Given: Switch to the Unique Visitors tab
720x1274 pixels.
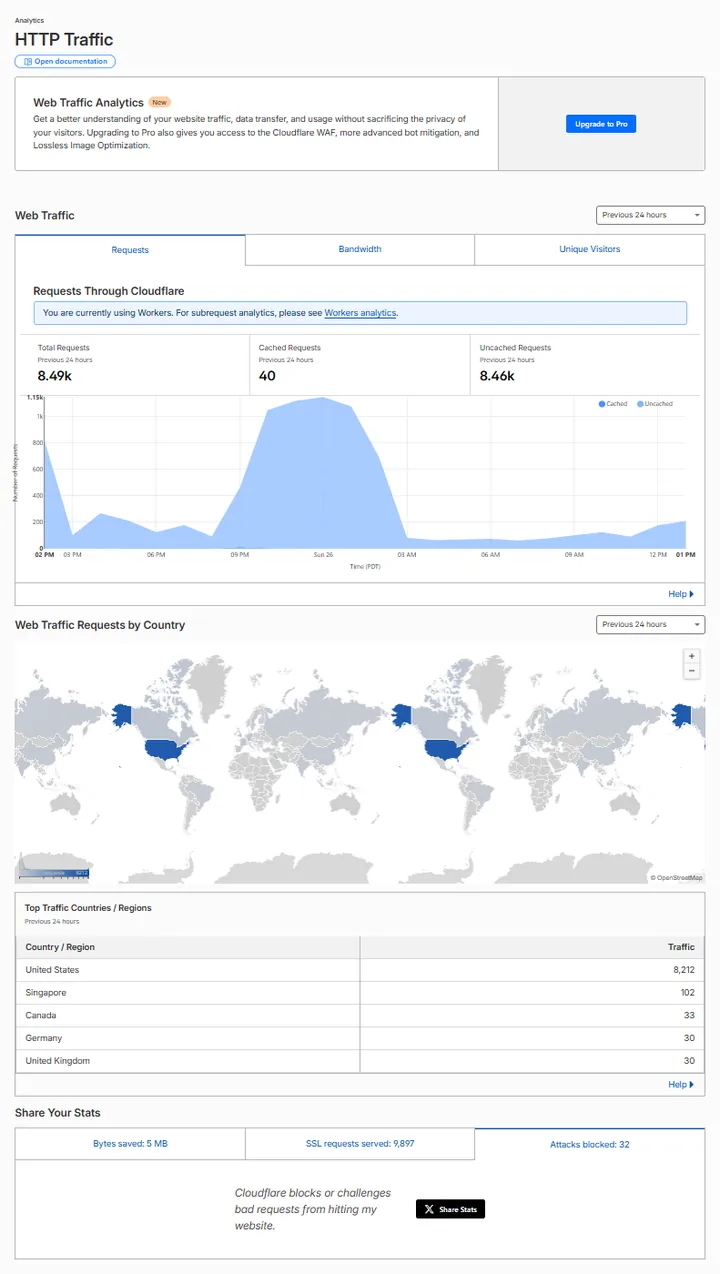Looking at the screenshot, I should (590, 249).
